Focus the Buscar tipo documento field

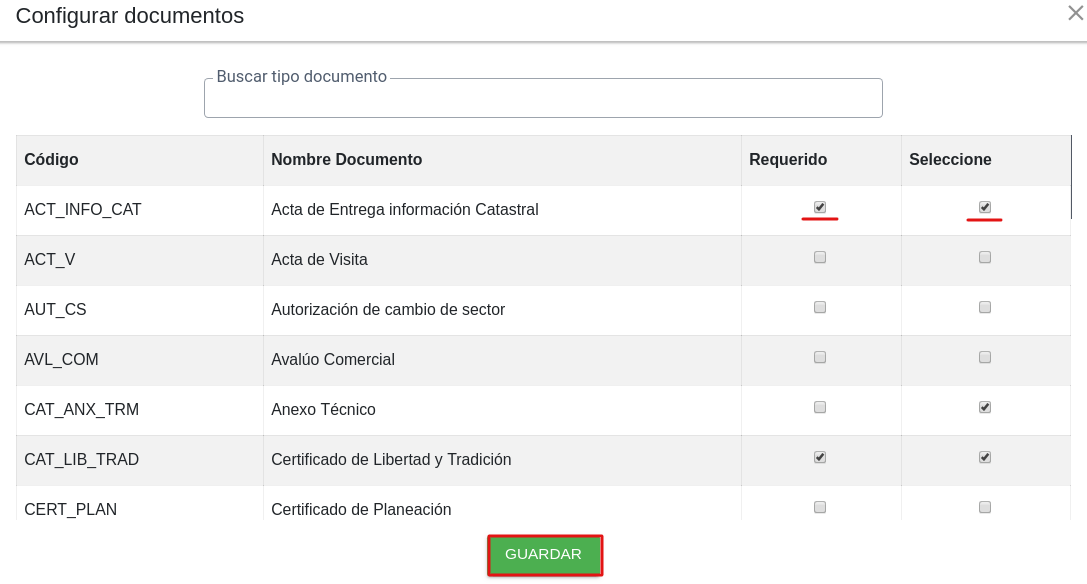pos(543,98)
